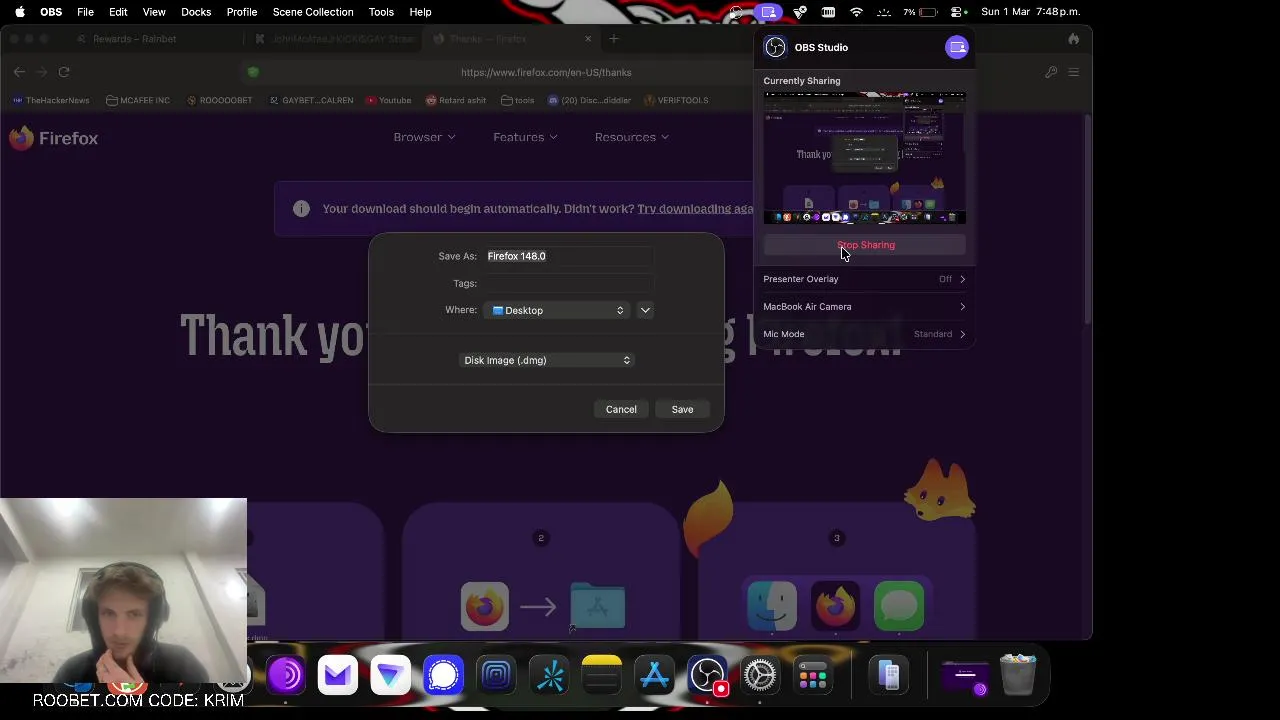Open iPhone Mirroring from the dock
This screenshot has width=1280, height=720.
(889, 676)
